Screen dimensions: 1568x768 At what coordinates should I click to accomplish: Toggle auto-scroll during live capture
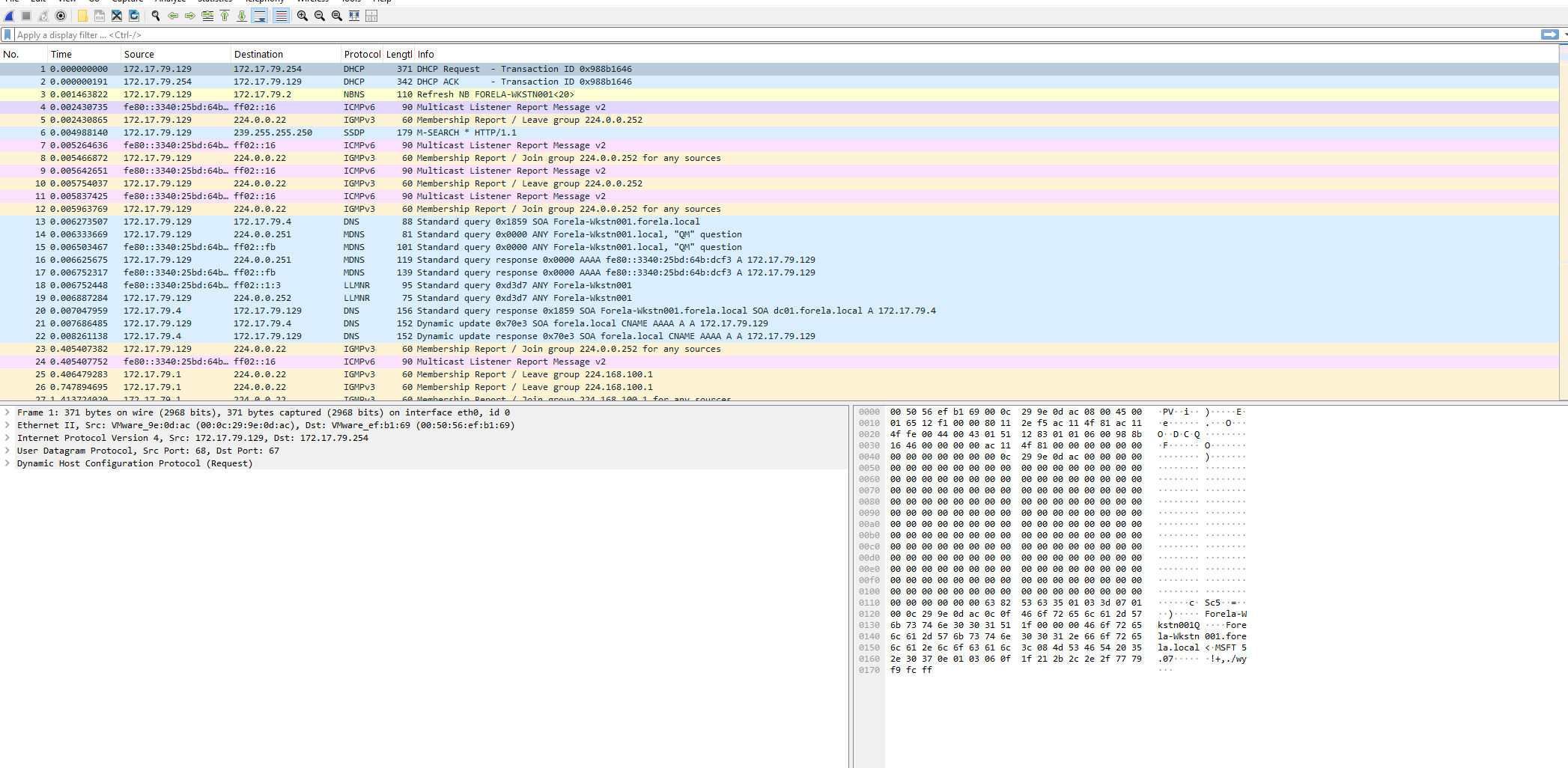(260, 16)
